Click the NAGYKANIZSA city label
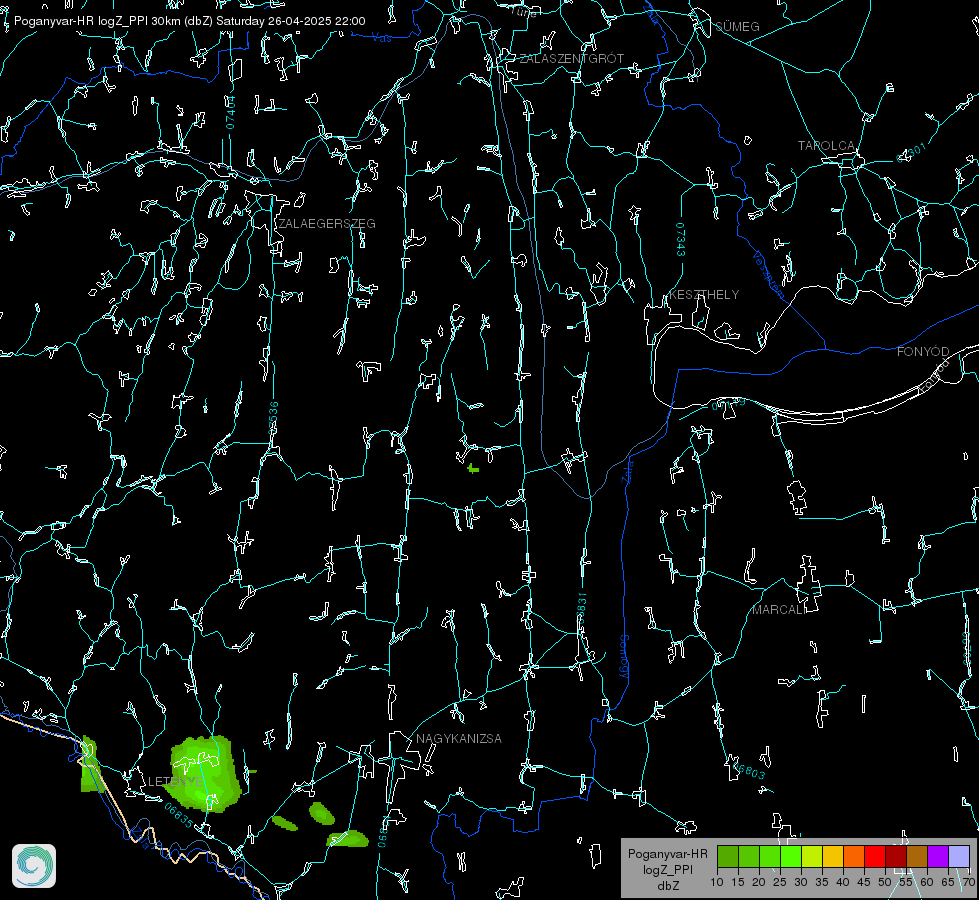Viewport: 979px width, 900px height. (x=459, y=739)
